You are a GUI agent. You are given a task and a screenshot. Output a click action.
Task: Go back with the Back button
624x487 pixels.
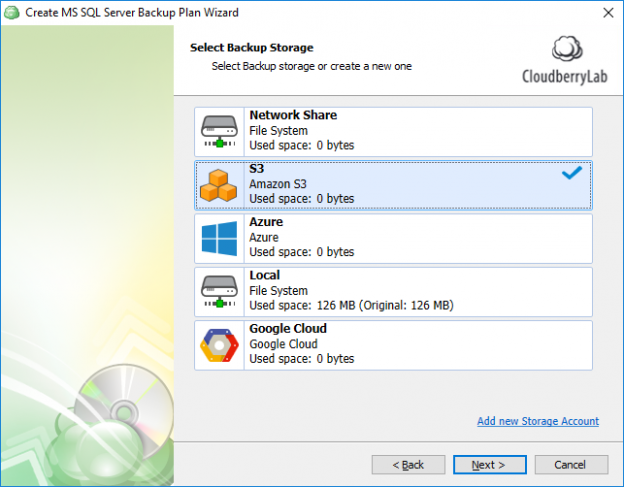[408, 465]
